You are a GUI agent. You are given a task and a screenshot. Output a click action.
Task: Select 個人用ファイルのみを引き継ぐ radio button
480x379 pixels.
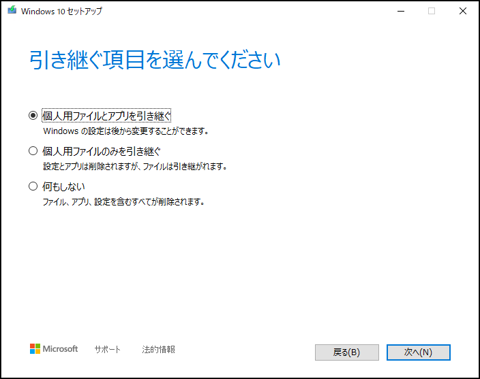tap(33, 151)
